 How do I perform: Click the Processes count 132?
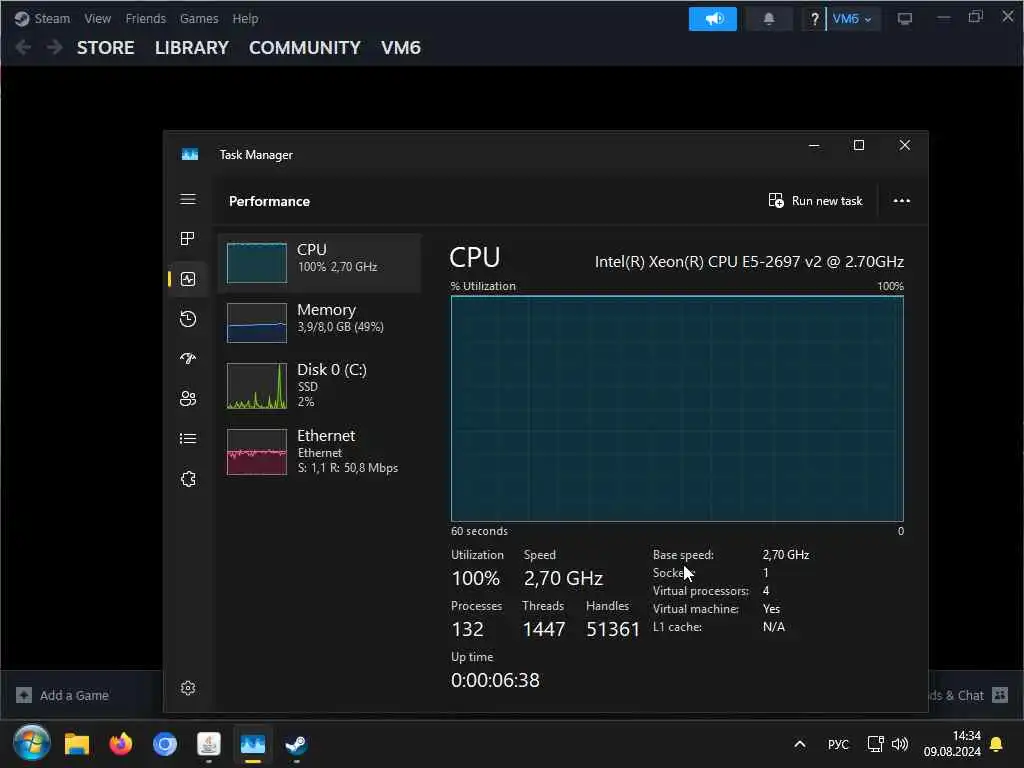coord(468,629)
